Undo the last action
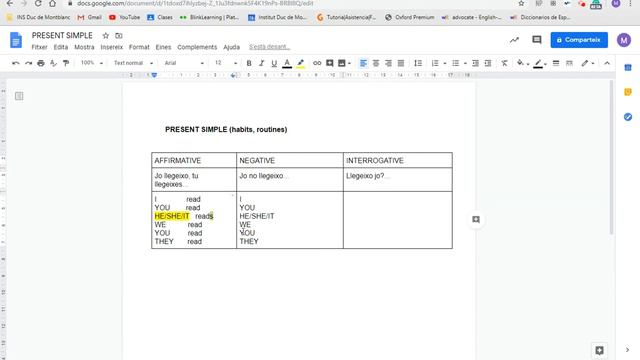 pos(16,63)
